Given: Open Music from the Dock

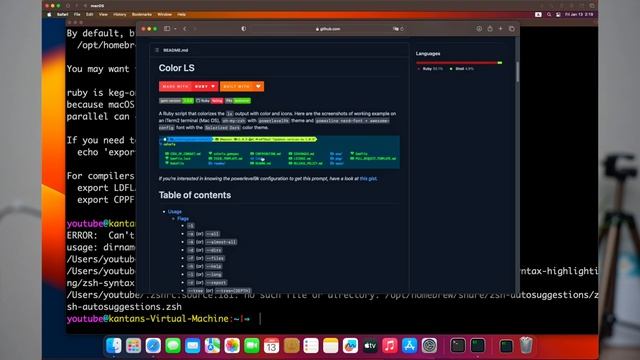Looking at the screenshot, I should click(x=390, y=346).
